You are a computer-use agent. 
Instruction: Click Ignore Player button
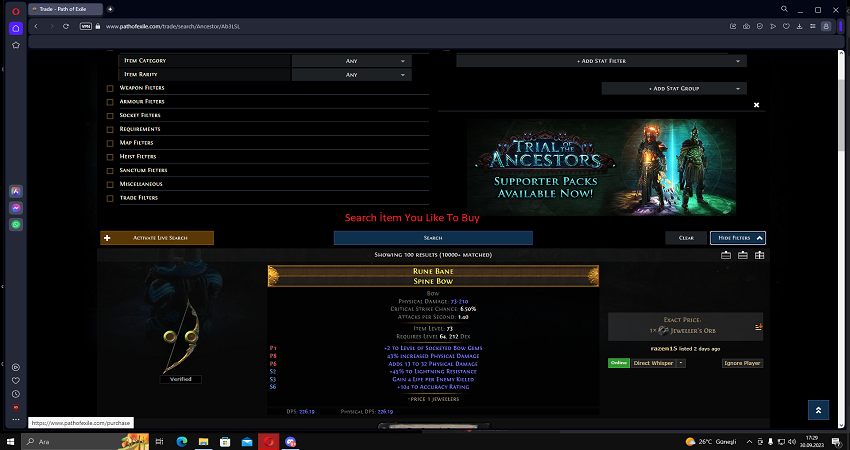(742, 363)
